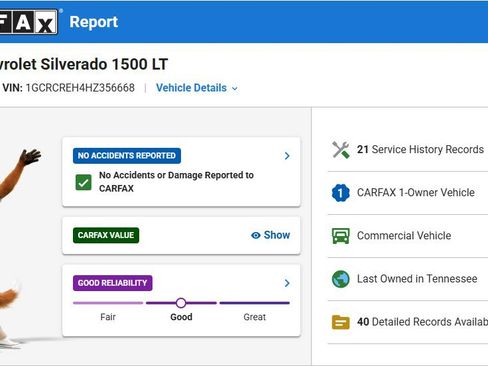Click the green checkmark for No Accidents
The height and width of the screenshot is (366, 488).
click(x=83, y=182)
